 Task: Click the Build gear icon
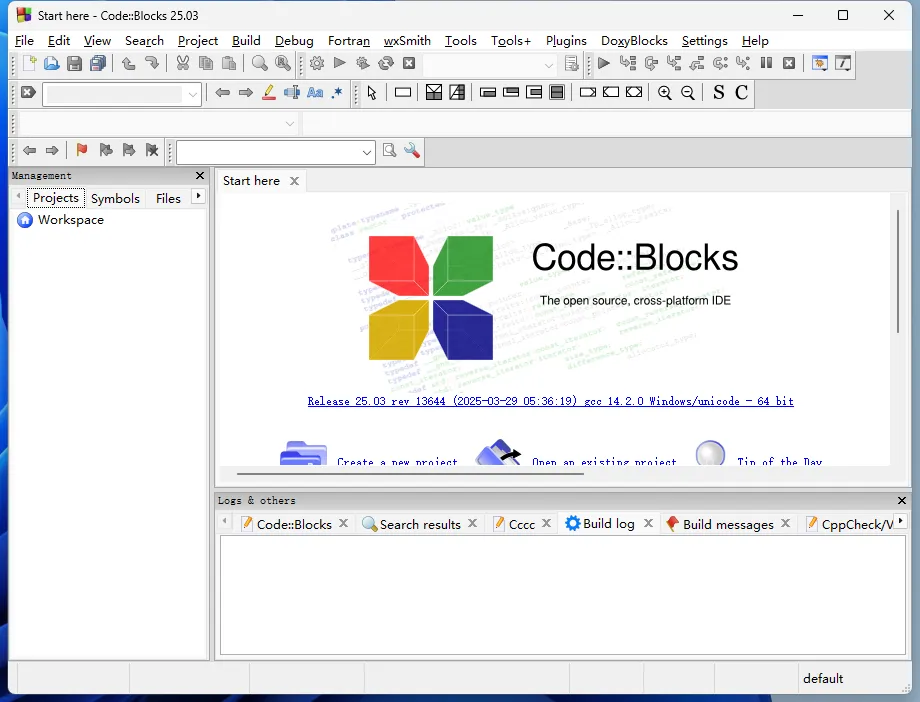317,63
